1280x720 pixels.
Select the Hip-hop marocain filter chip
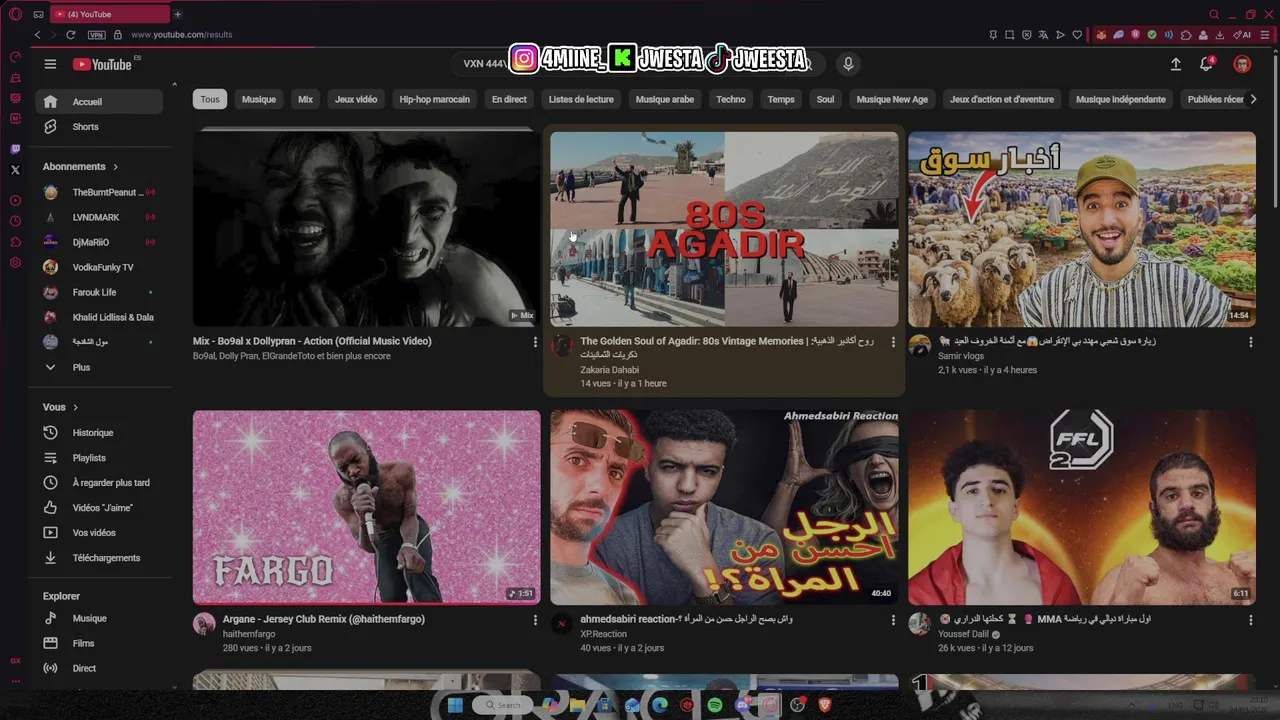pos(434,99)
